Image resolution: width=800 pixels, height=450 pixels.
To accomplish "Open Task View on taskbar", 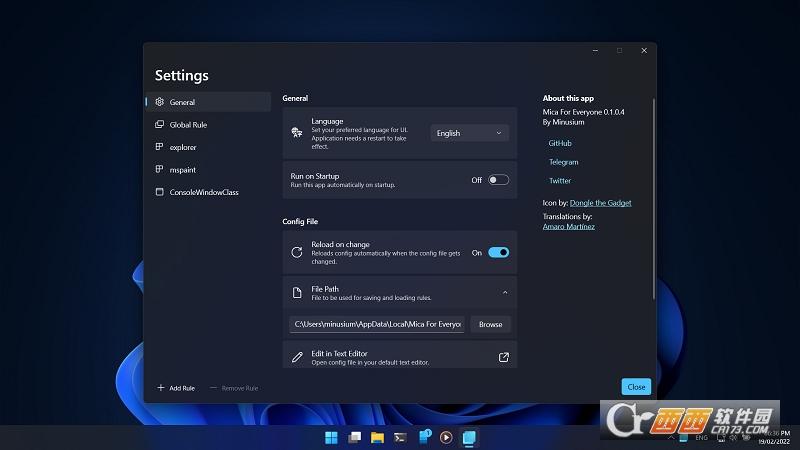I will click(x=355, y=437).
